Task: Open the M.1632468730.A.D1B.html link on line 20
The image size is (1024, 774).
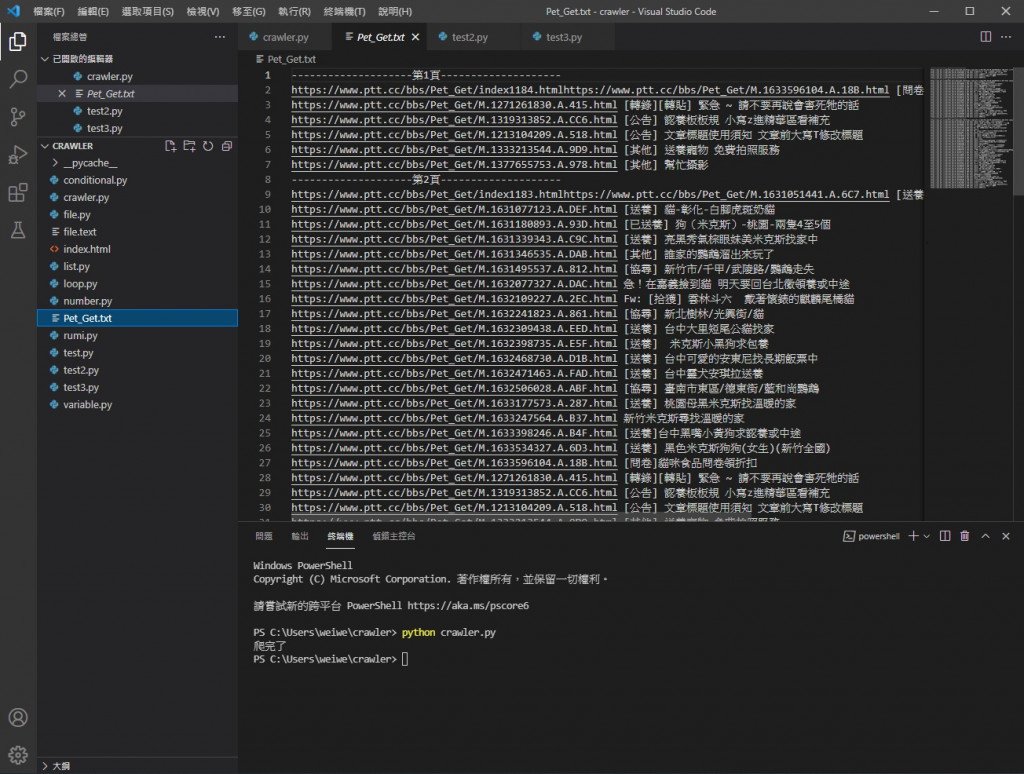Action: pos(454,358)
